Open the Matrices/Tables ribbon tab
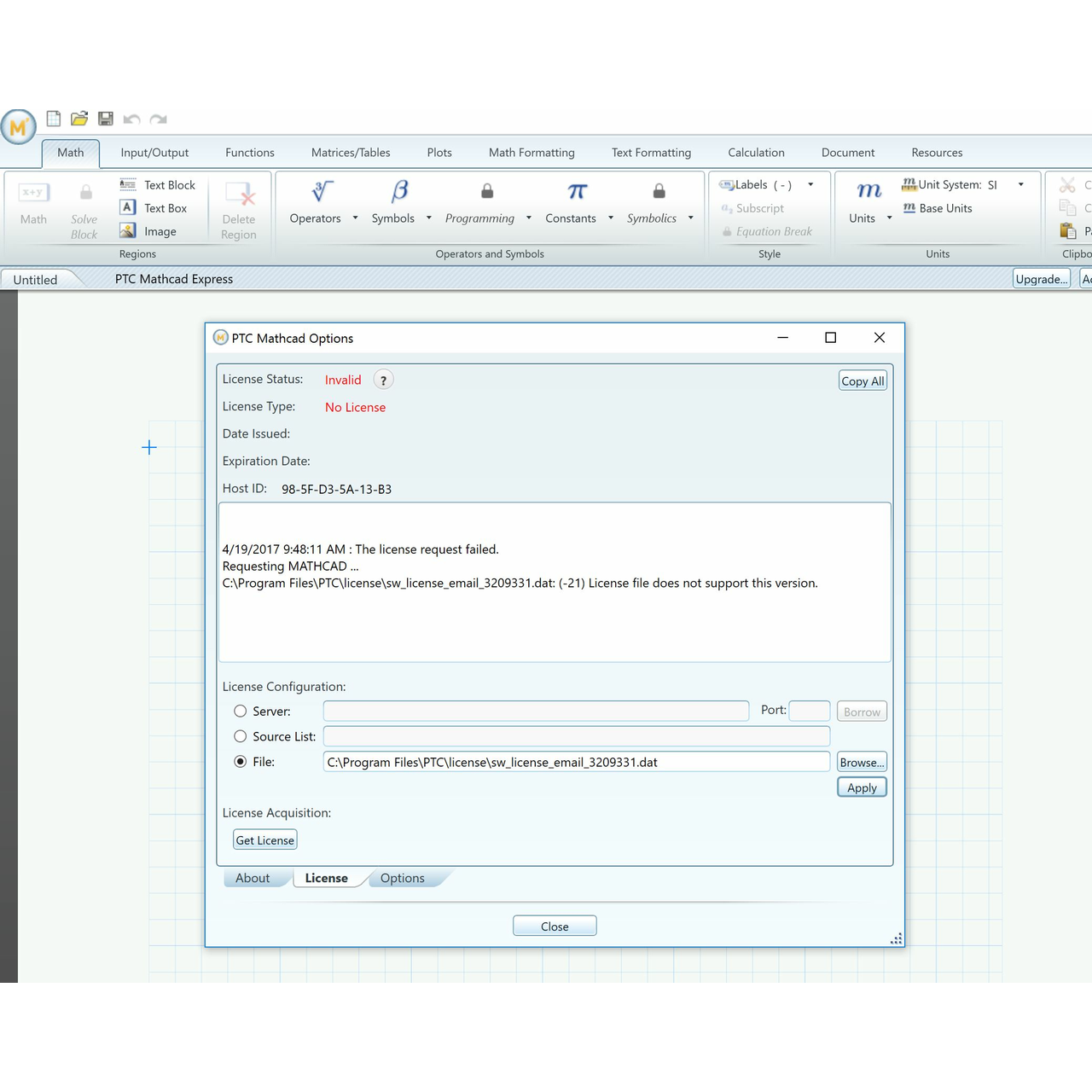The image size is (1092, 1092). [351, 153]
